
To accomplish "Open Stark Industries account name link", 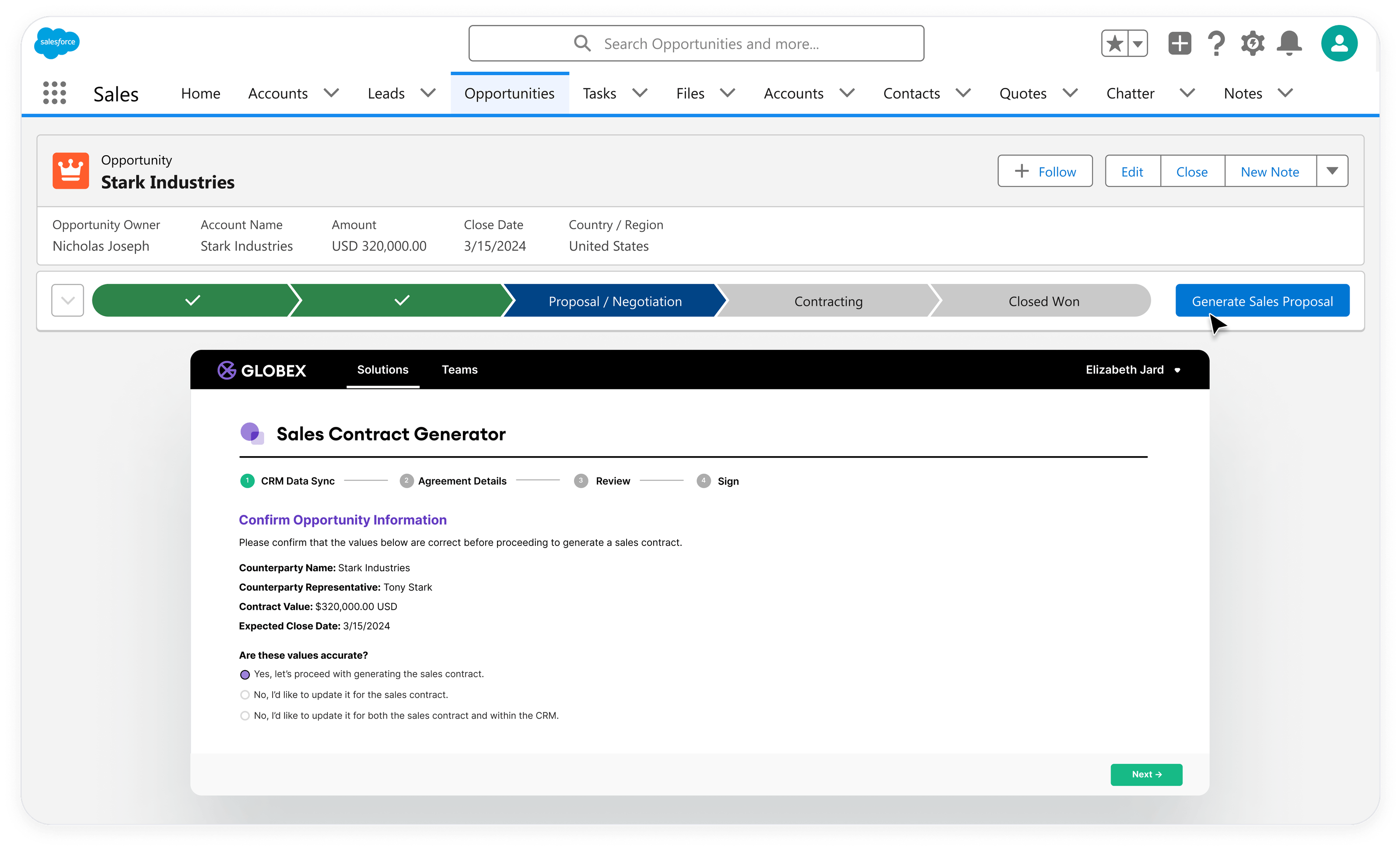I will 247,246.
